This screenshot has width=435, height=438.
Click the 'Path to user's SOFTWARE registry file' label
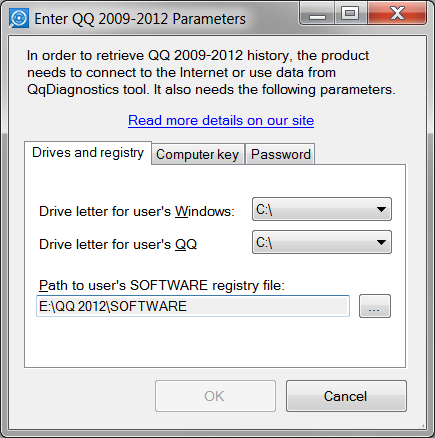click(x=162, y=286)
